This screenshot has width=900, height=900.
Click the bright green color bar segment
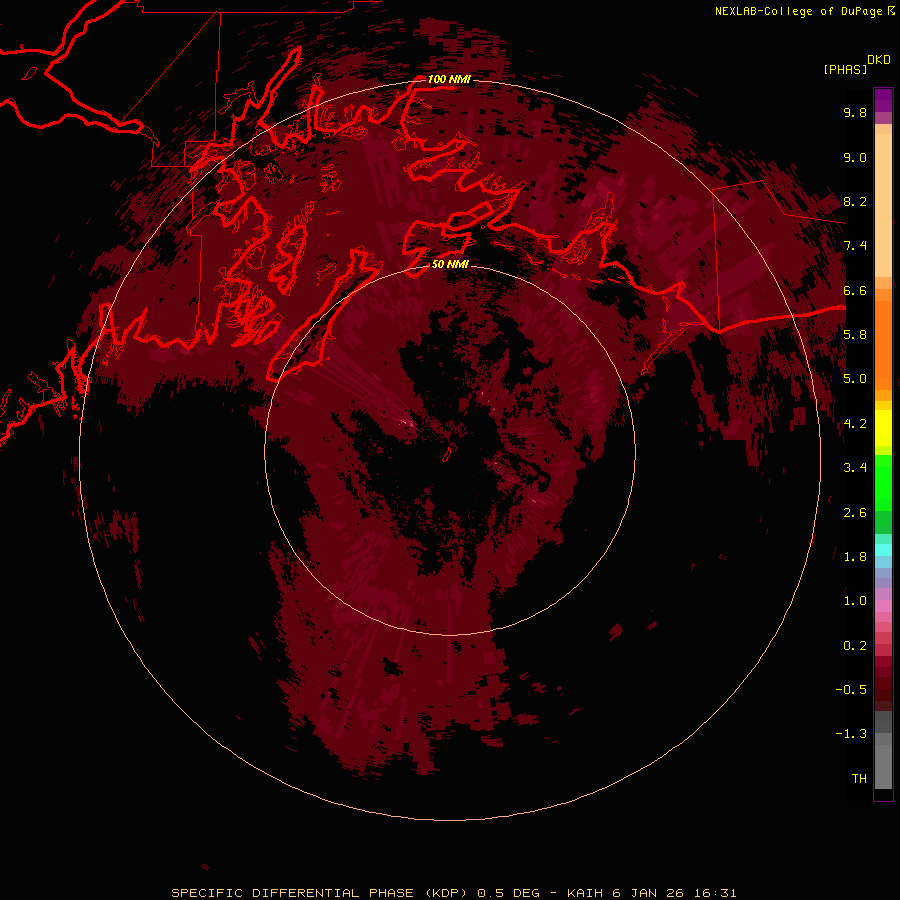883,483
